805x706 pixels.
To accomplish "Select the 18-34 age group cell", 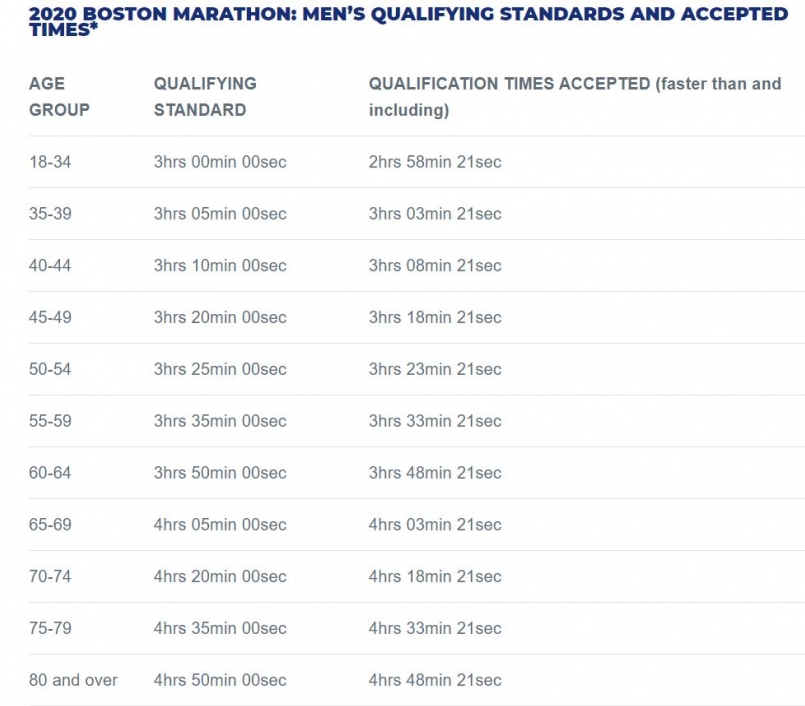I will click(x=50, y=162).
